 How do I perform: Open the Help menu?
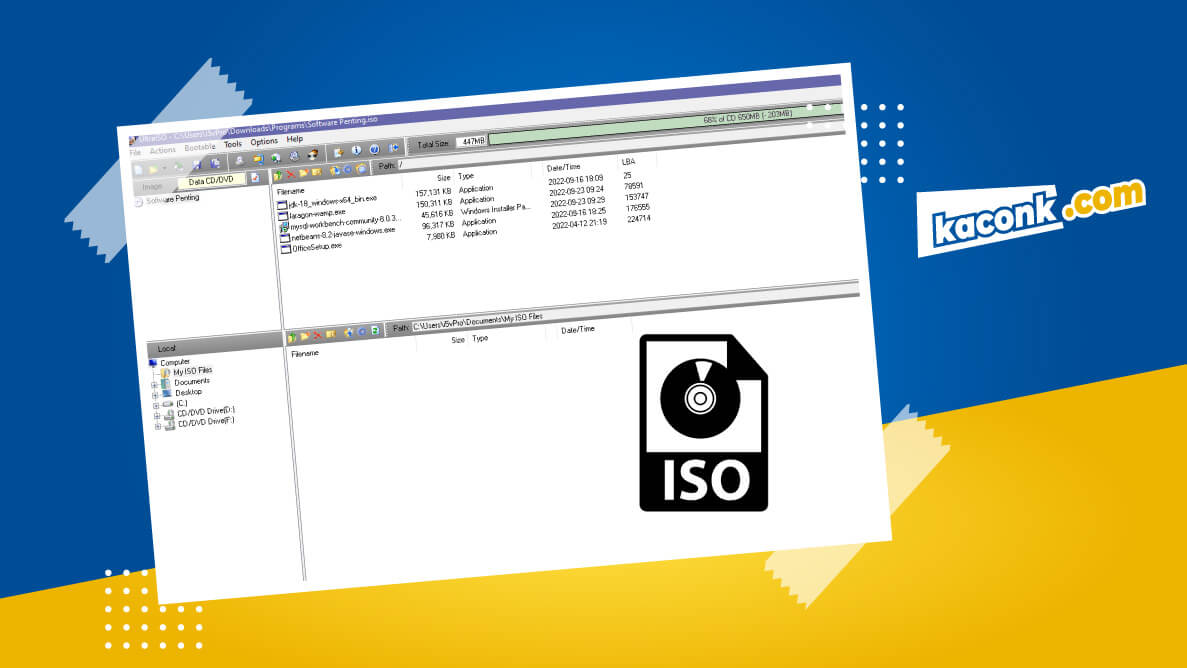pyautogui.click(x=294, y=139)
